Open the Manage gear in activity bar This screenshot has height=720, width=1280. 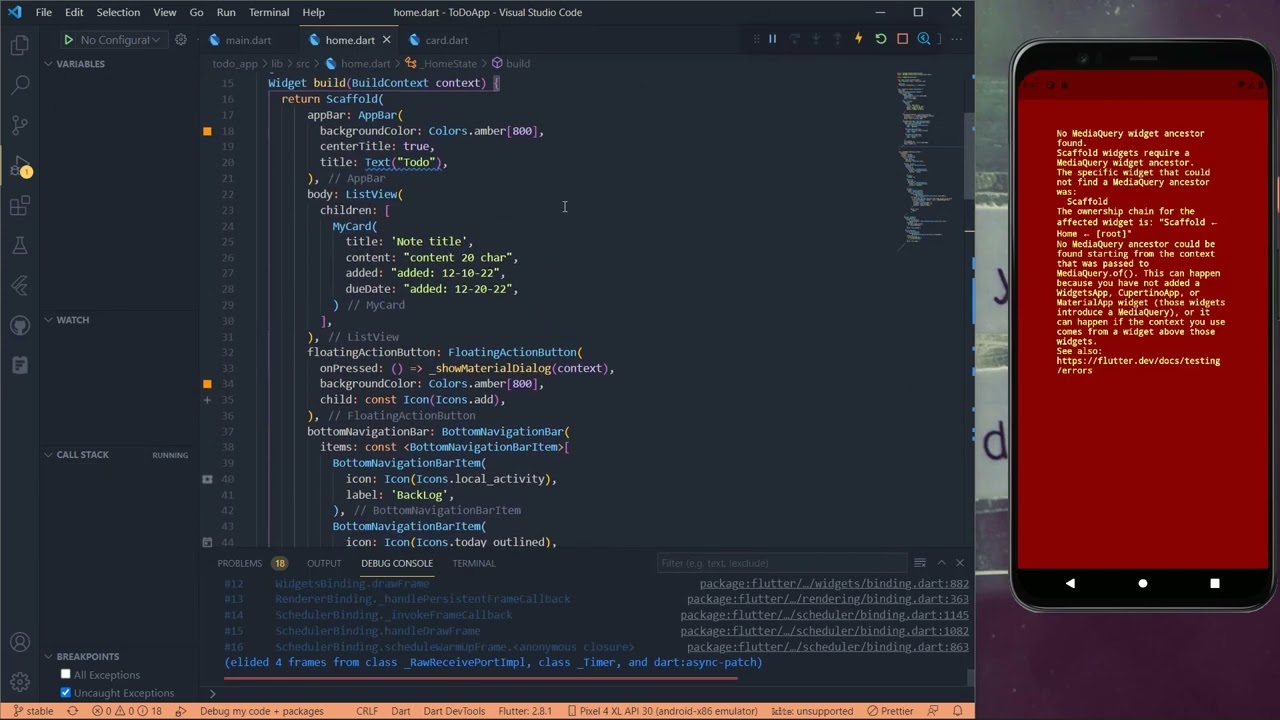coord(20,682)
